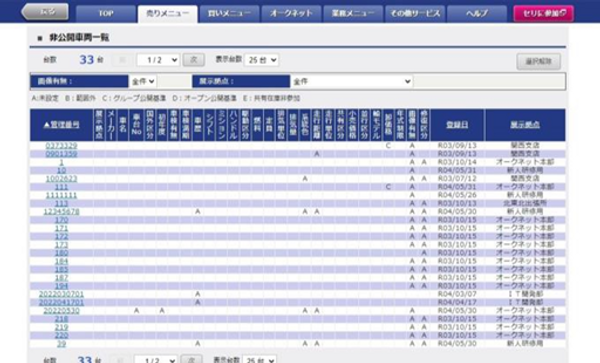The image size is (600, 363).
Task: Open the 業務メニュー tab
Action: (353, 14)
